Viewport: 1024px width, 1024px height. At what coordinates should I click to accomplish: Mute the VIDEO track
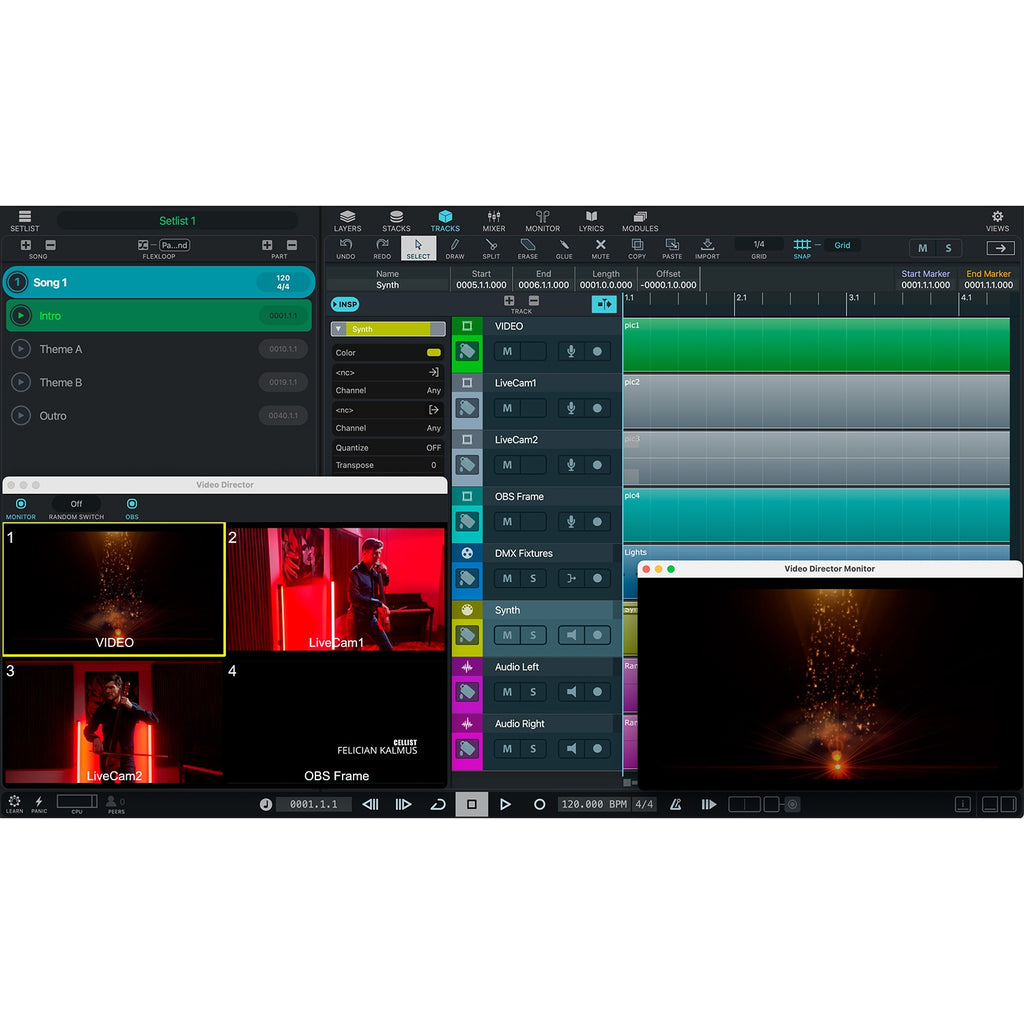click(x=507, y=351)
